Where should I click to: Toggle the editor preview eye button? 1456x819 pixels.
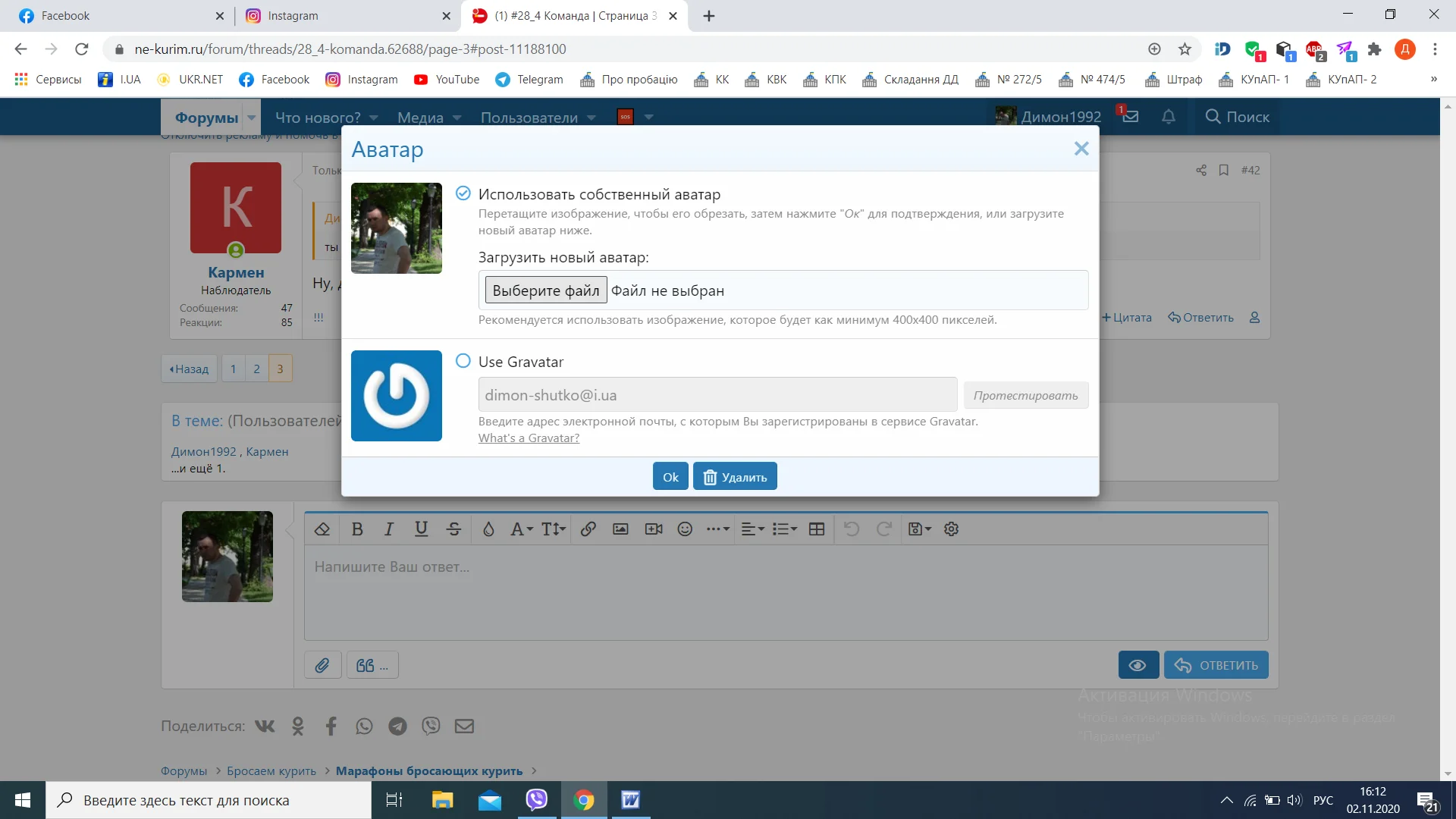click(x=1137, y=665)
